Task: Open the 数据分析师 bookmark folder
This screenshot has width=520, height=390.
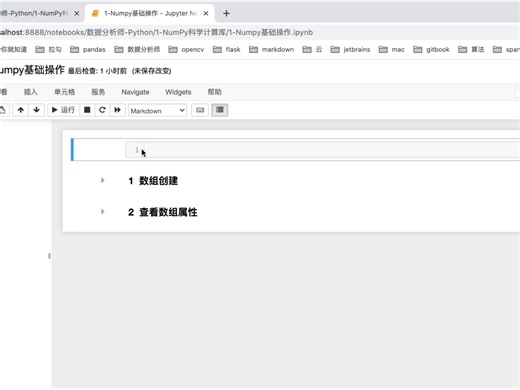Action: [137, 50]
